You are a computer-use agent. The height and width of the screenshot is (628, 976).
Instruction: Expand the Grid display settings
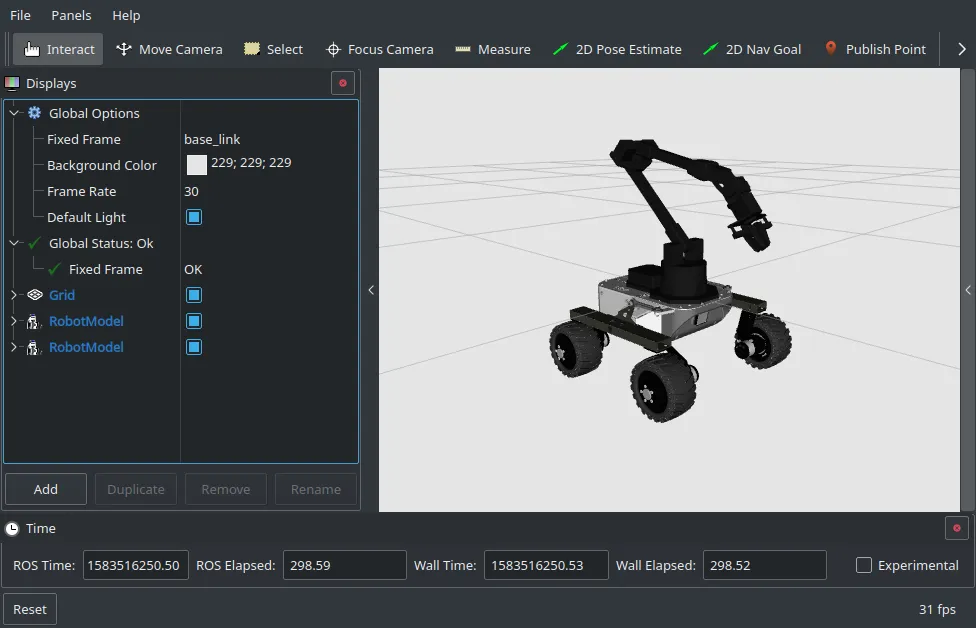click(13, 295)
